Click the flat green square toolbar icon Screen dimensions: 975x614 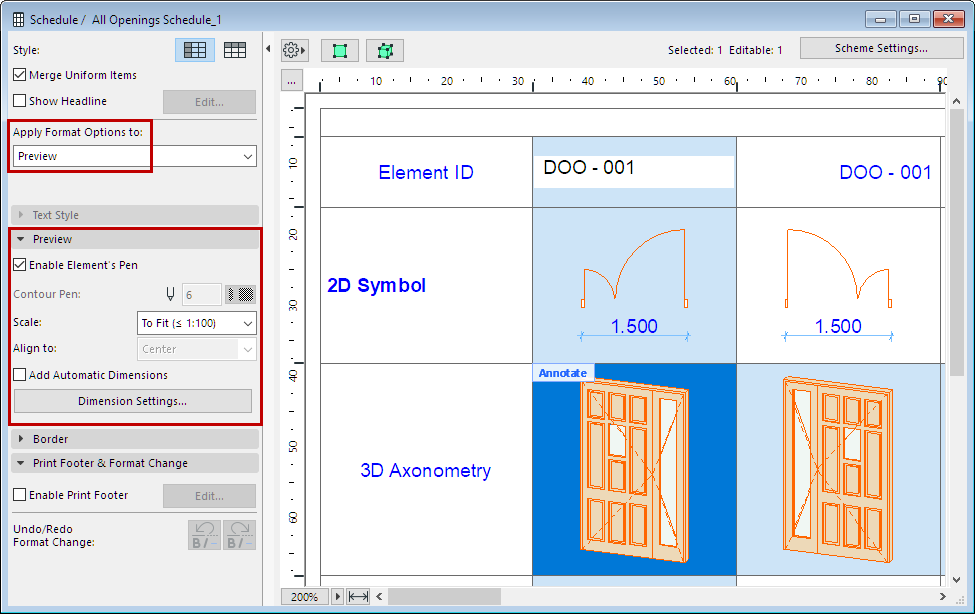pos(340,50)
